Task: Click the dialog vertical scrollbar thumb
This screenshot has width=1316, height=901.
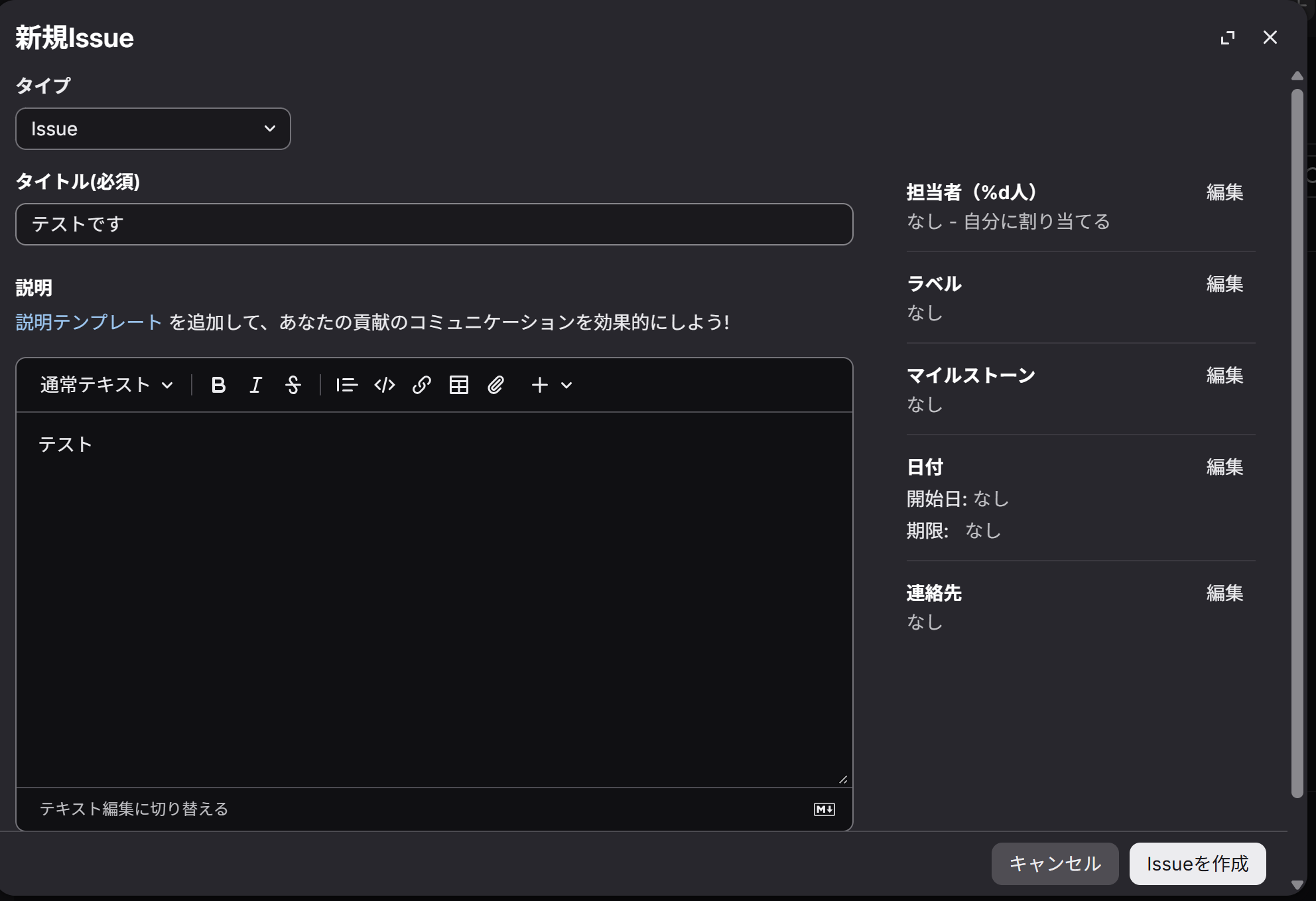Action: (x=1297, y=443)
